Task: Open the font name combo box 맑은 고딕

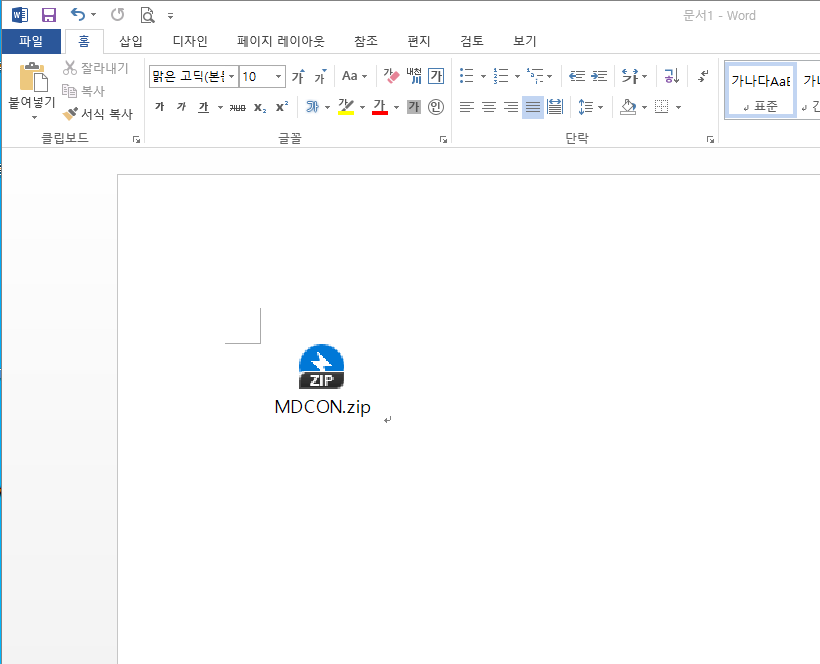Action: (194, 76)
